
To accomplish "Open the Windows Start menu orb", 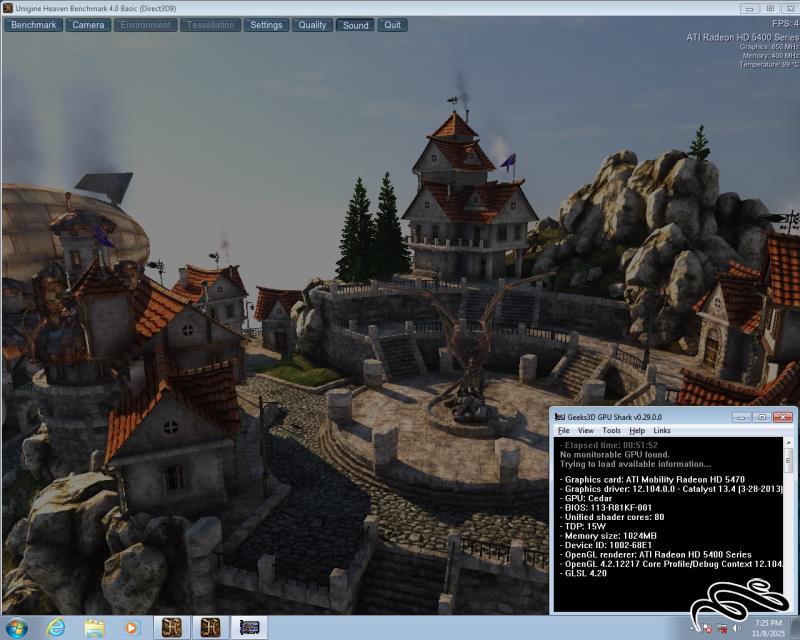I will [x=18, y=627].
